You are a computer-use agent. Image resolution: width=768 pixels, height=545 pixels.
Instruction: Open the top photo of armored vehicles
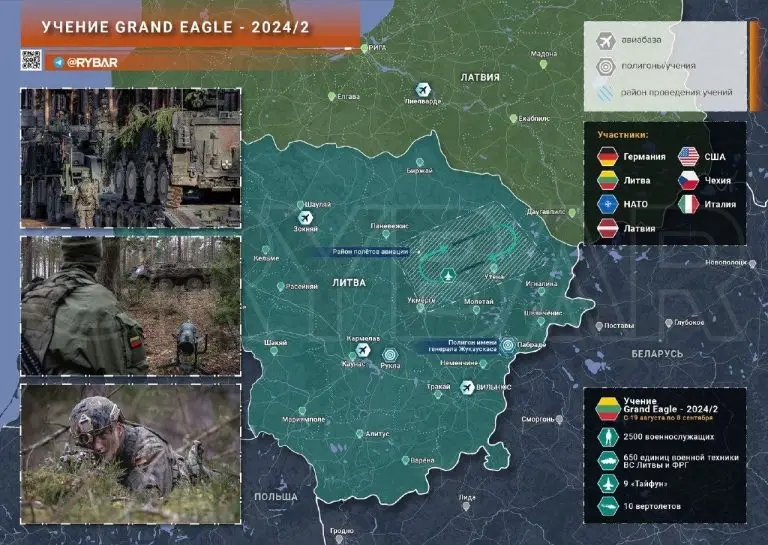(130, 157)
